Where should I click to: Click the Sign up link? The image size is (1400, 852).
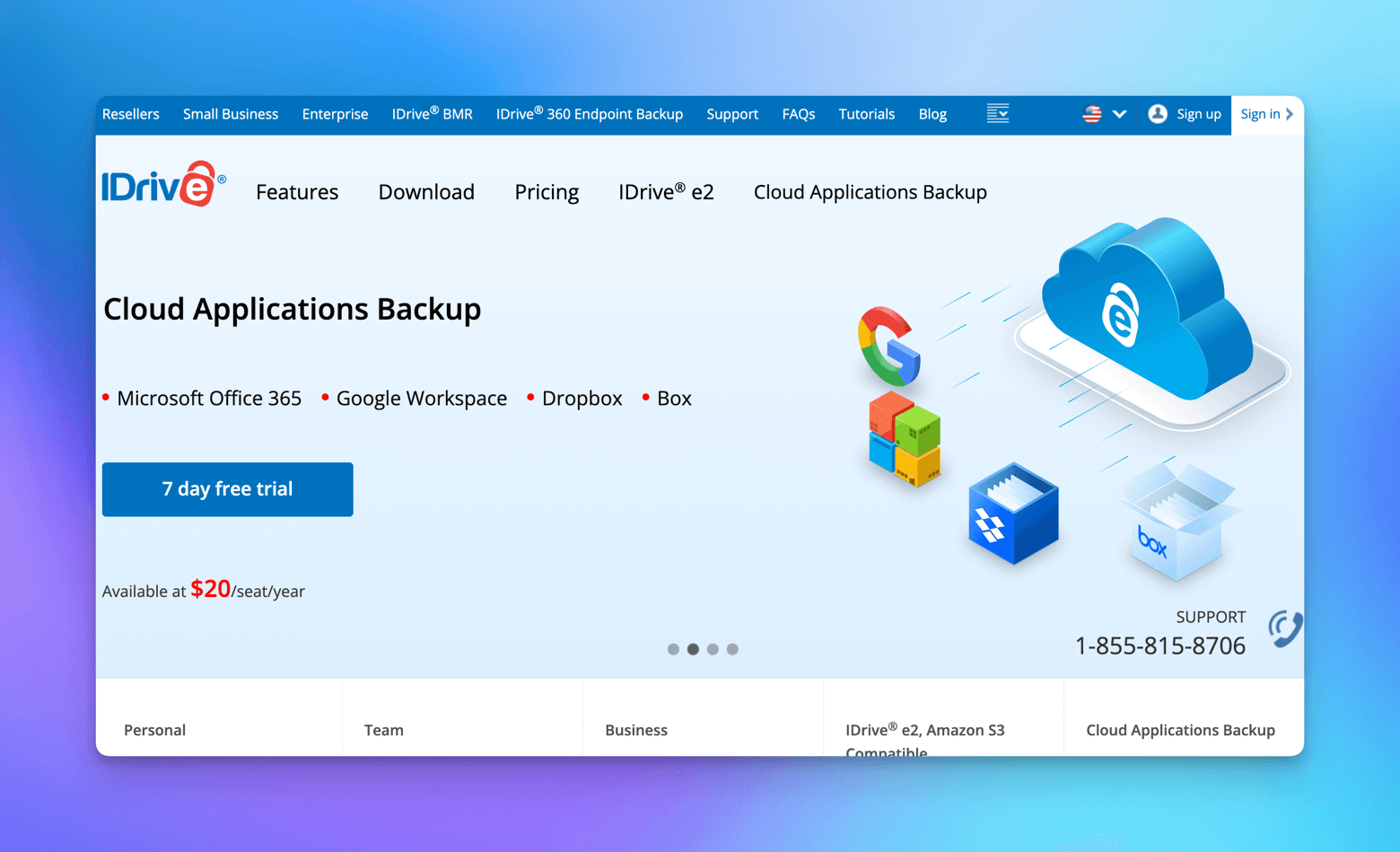pos(1199,114)
